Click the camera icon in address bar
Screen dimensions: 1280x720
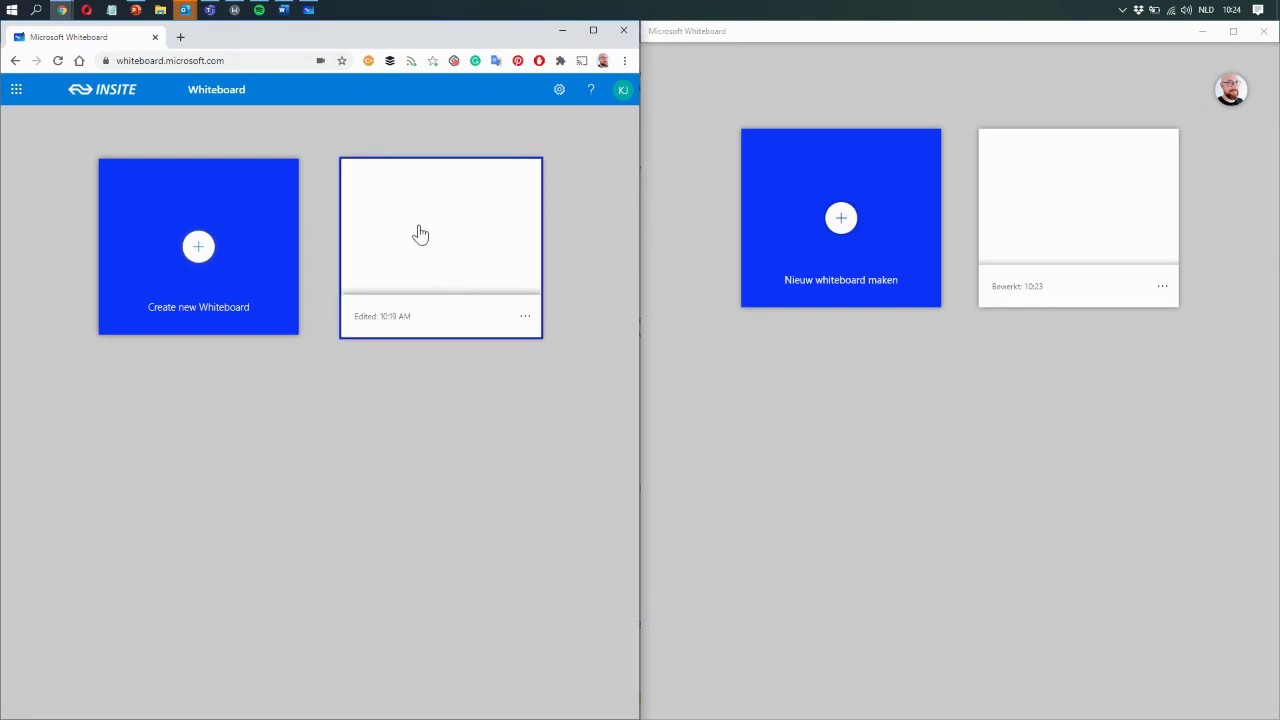[x=320, y=61]
